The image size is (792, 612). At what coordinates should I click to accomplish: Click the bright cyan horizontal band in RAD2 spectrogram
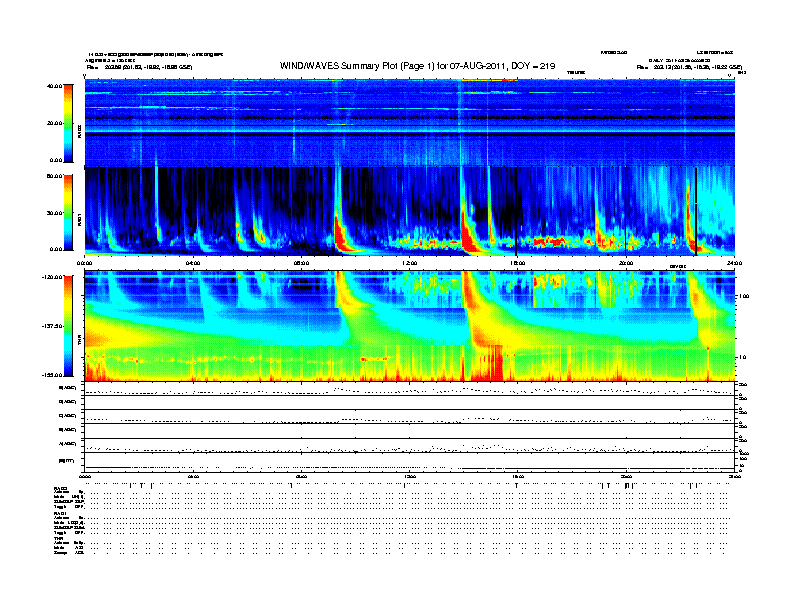409,130
